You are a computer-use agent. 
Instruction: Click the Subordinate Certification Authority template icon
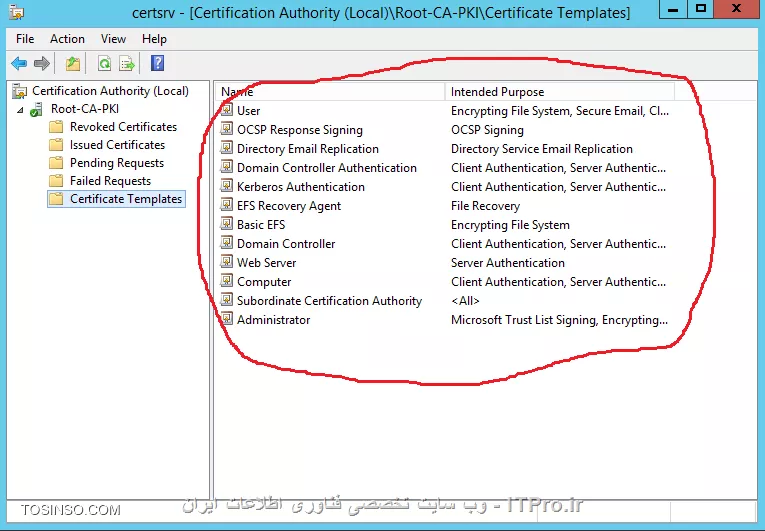[x=226, y=301]
